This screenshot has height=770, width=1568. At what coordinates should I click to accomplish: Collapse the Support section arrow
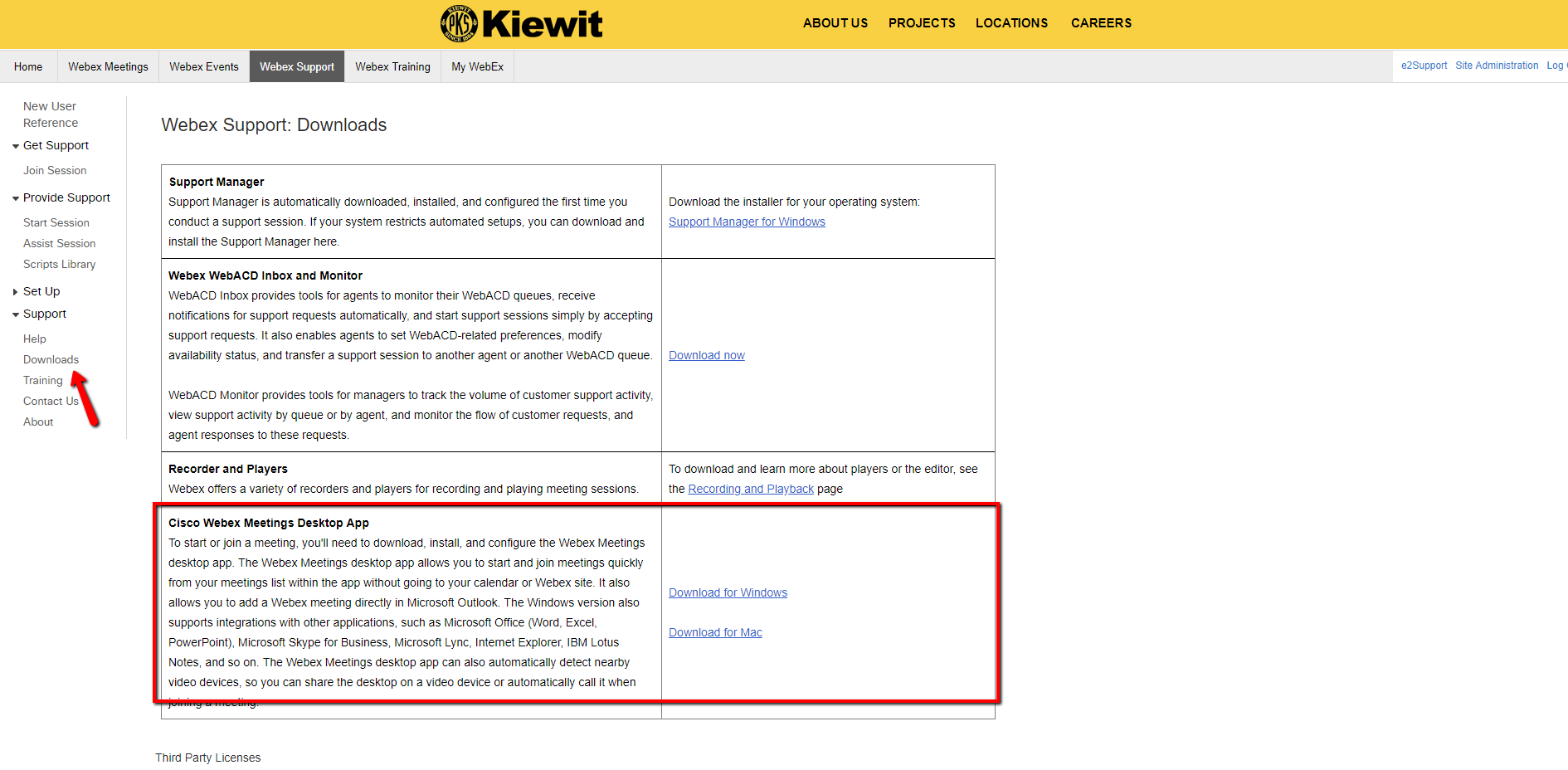16,314
